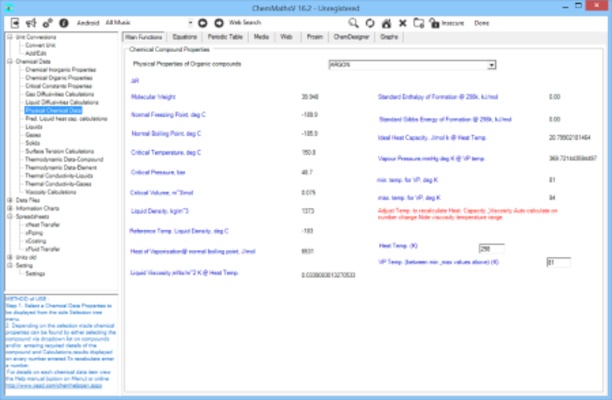
Task: Click the exit door arrow toolbar icon
Action: click(14, 23)
